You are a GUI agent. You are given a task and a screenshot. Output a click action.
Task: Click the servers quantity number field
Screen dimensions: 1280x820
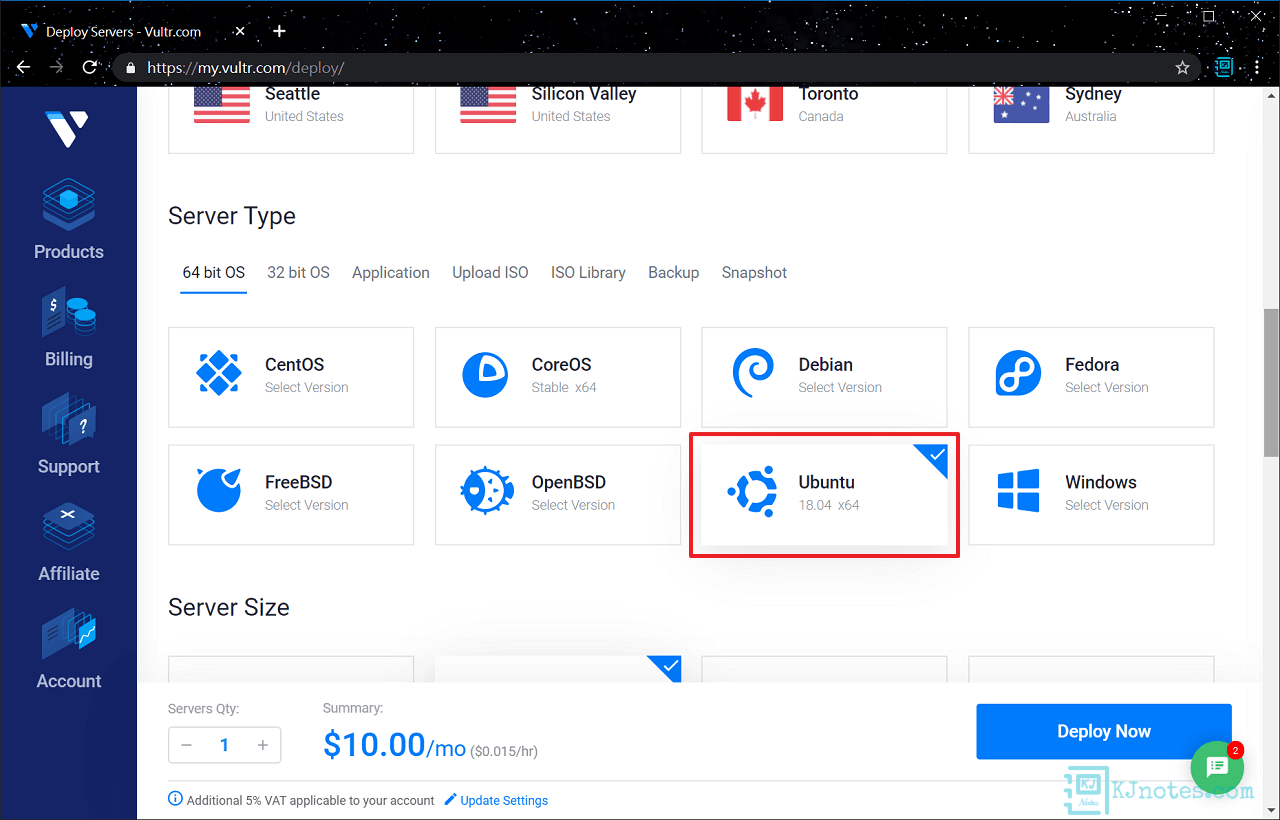[x=224, y=745]
